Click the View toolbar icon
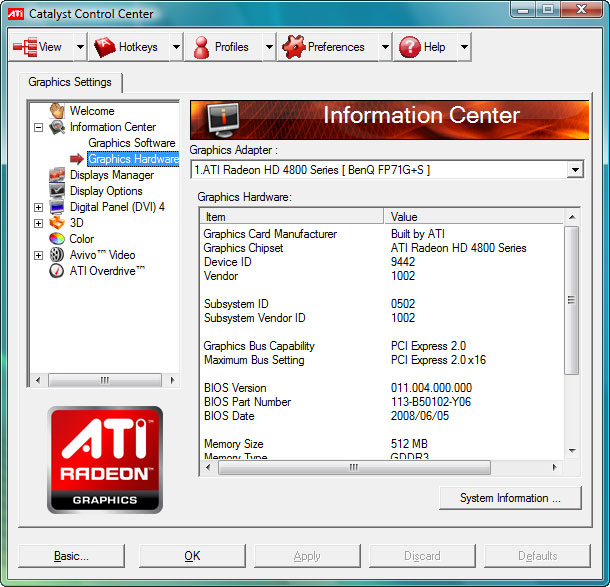The width and height of the screenshot is (610, 587). point(25,47)
